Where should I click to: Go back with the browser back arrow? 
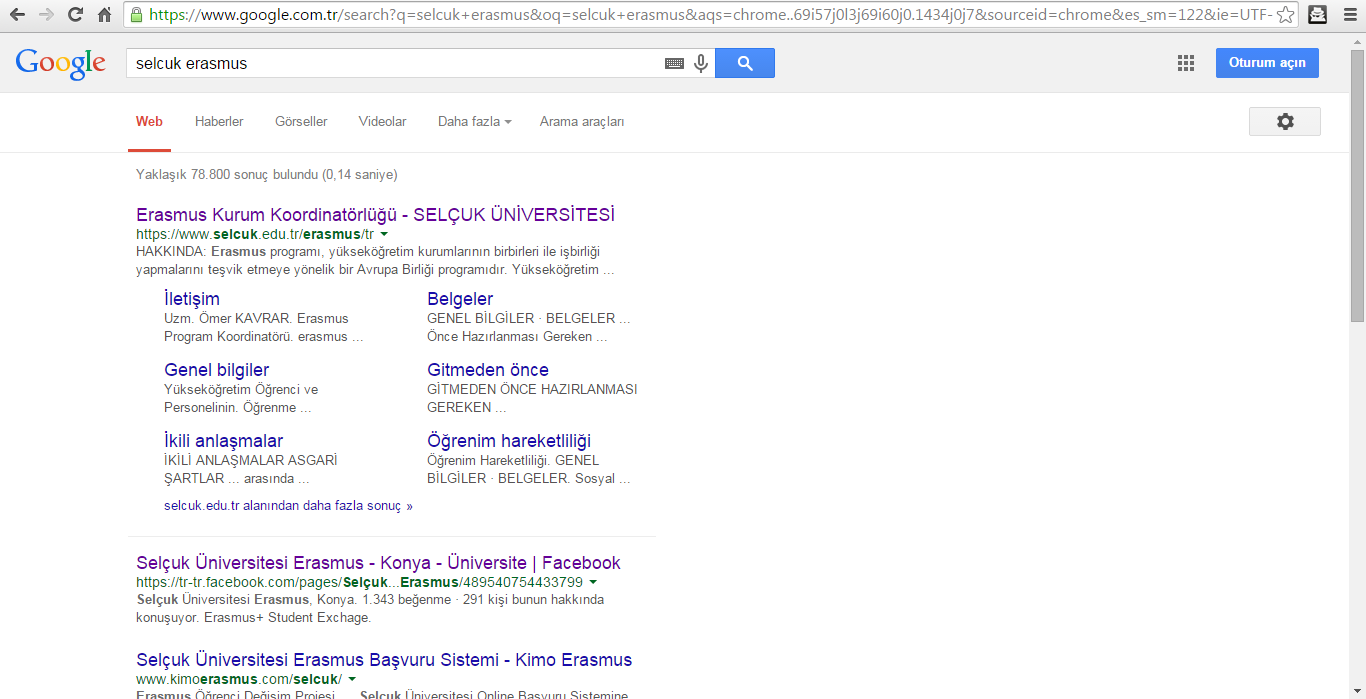(17, 15)
